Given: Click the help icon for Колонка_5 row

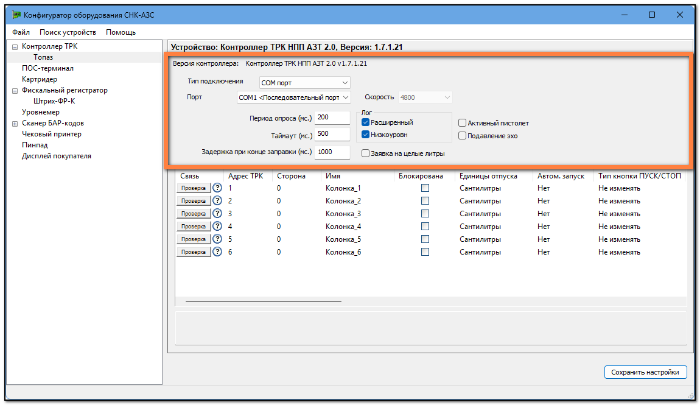Looking at the screenshot, I should click(217, 239).
